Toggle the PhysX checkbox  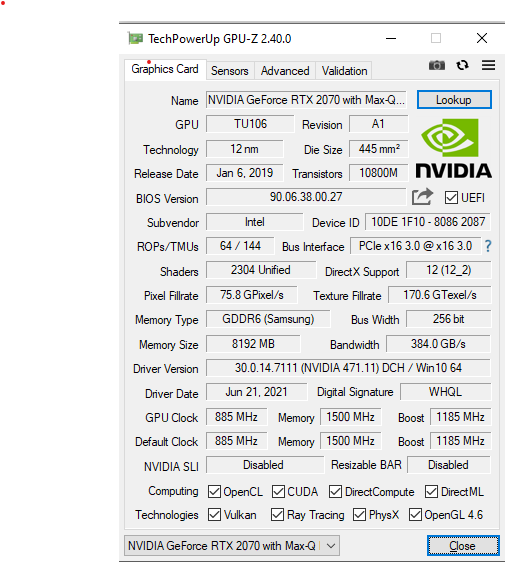359,515
